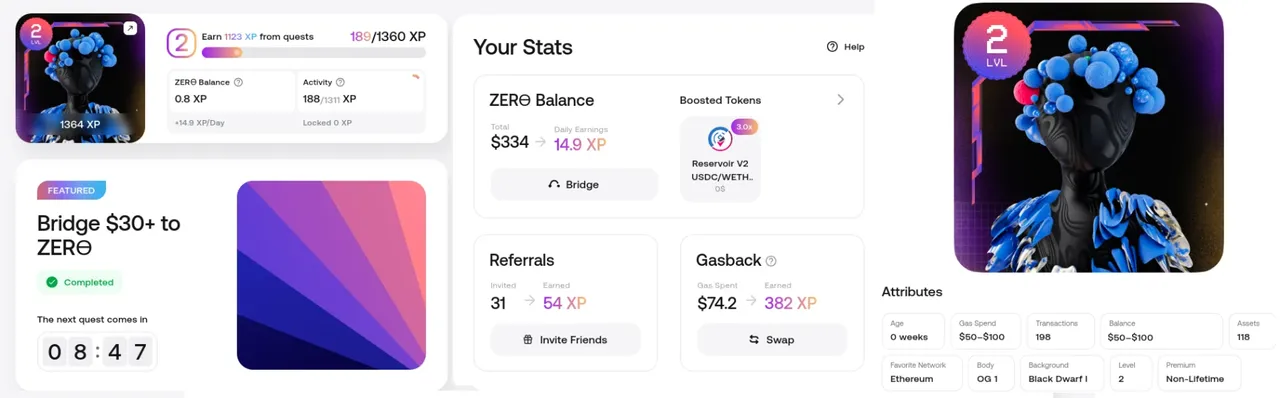Click the FEATURED tag label
Image resolution: width=1280 pixels, height=398 pixels.
[x=71, y=190]
